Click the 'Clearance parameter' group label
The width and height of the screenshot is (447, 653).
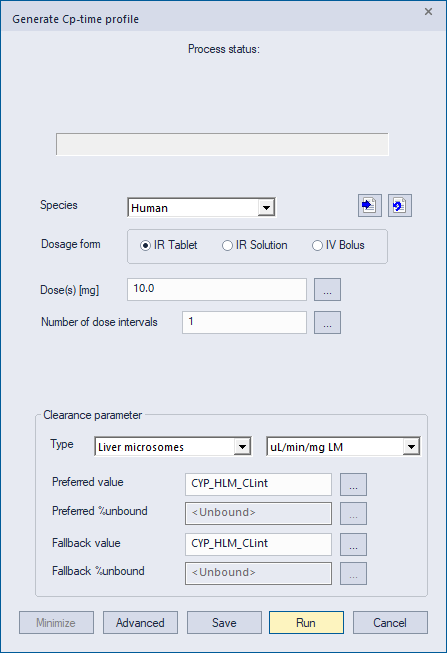coord(92,415)
